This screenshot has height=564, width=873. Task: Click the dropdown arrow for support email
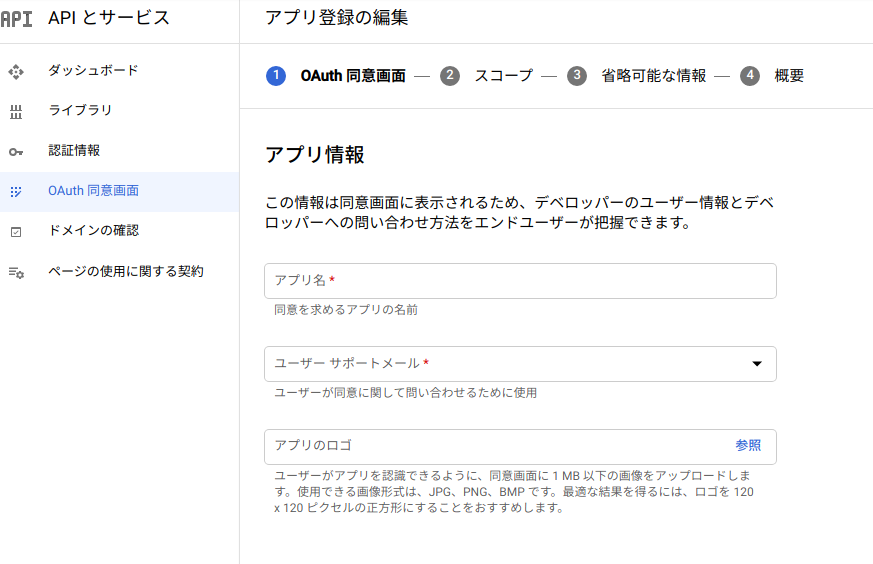pyautogui.click(x=757, y=364)
